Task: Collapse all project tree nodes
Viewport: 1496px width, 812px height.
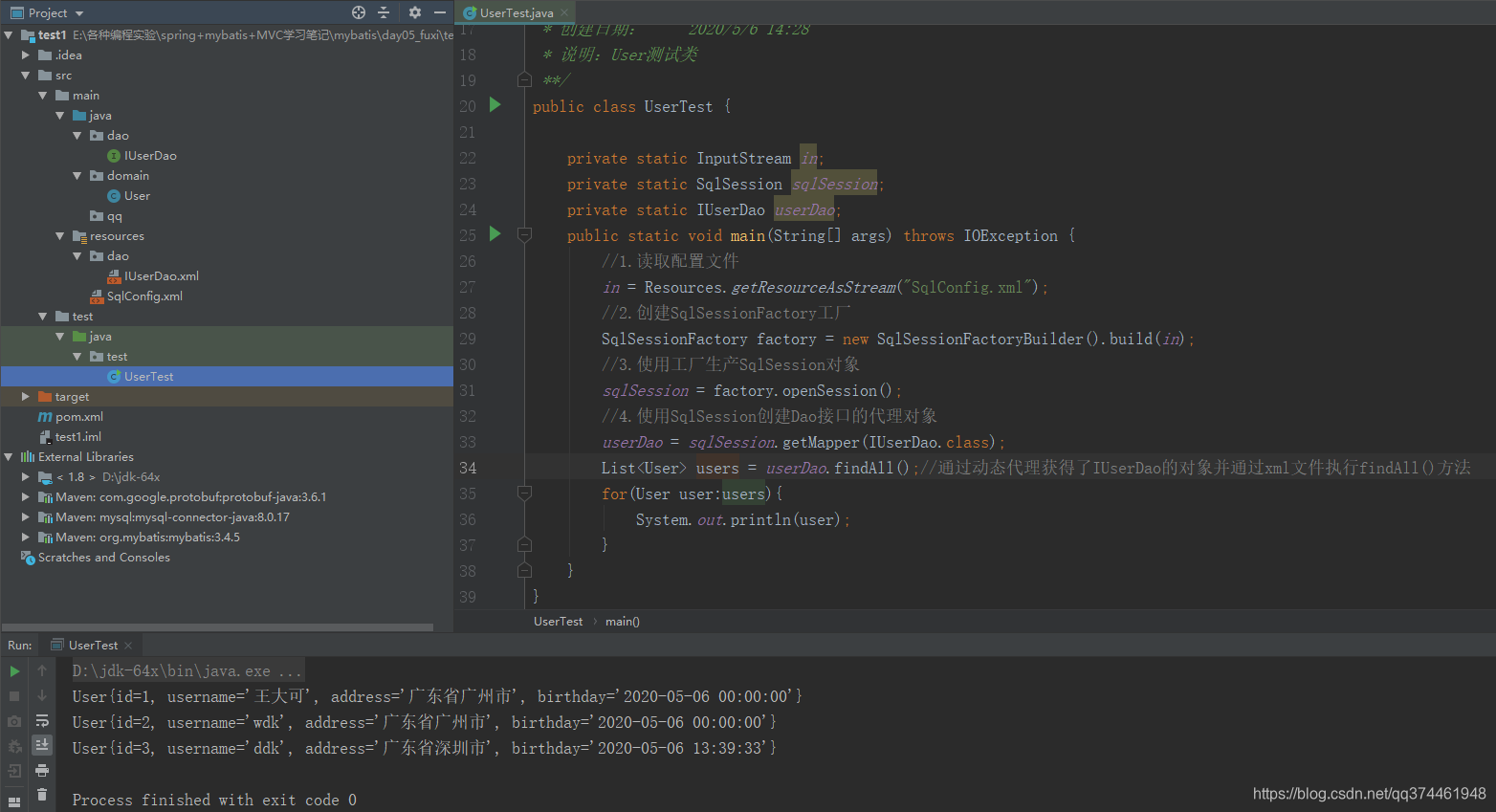Action: [x=384, y=12]
